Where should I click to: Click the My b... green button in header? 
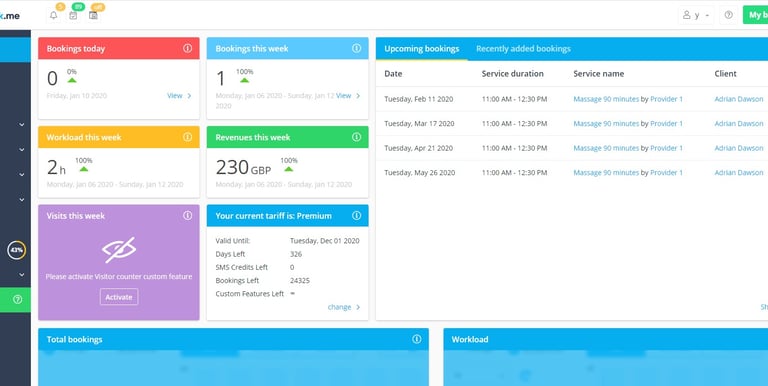point(755,15)
